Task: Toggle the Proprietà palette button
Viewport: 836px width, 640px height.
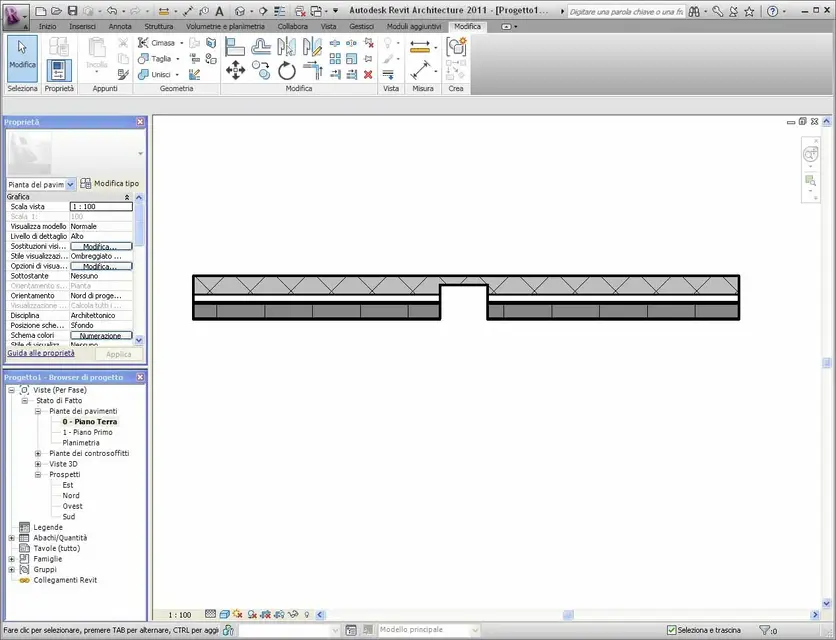Action: click(x=59, y=70)
